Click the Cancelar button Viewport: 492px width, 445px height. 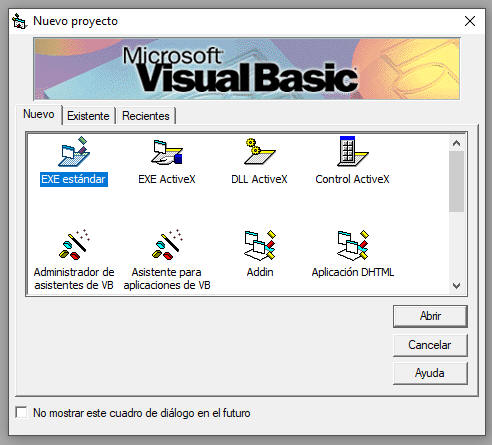click(x=430, y=345)
